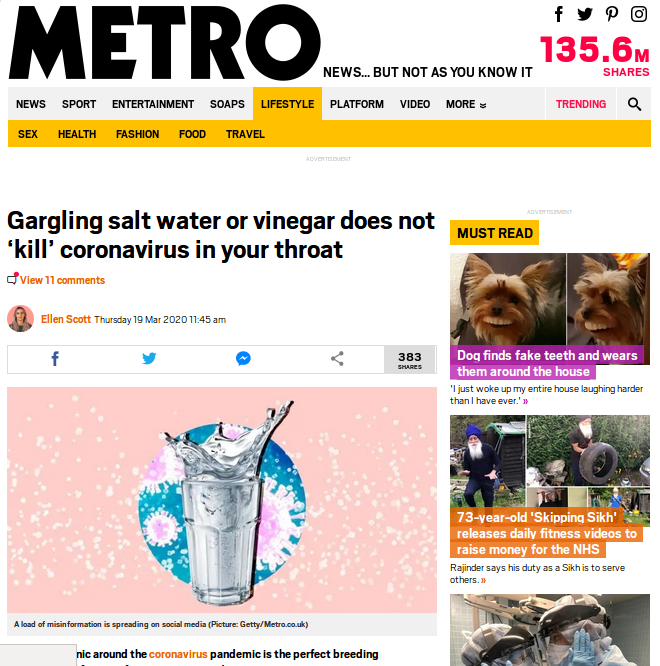This screenshot has height=666, width=660.
Task: Share article through Messenger icon
Action: (243, 358)
